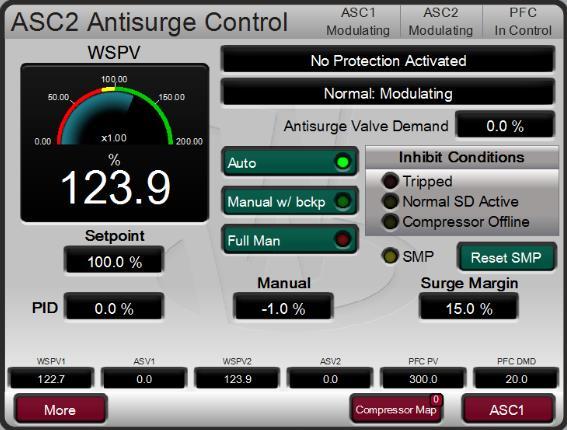Click the PFC PV value 300.0
This screenshot has height=430, width=567.
pos(423,379)
